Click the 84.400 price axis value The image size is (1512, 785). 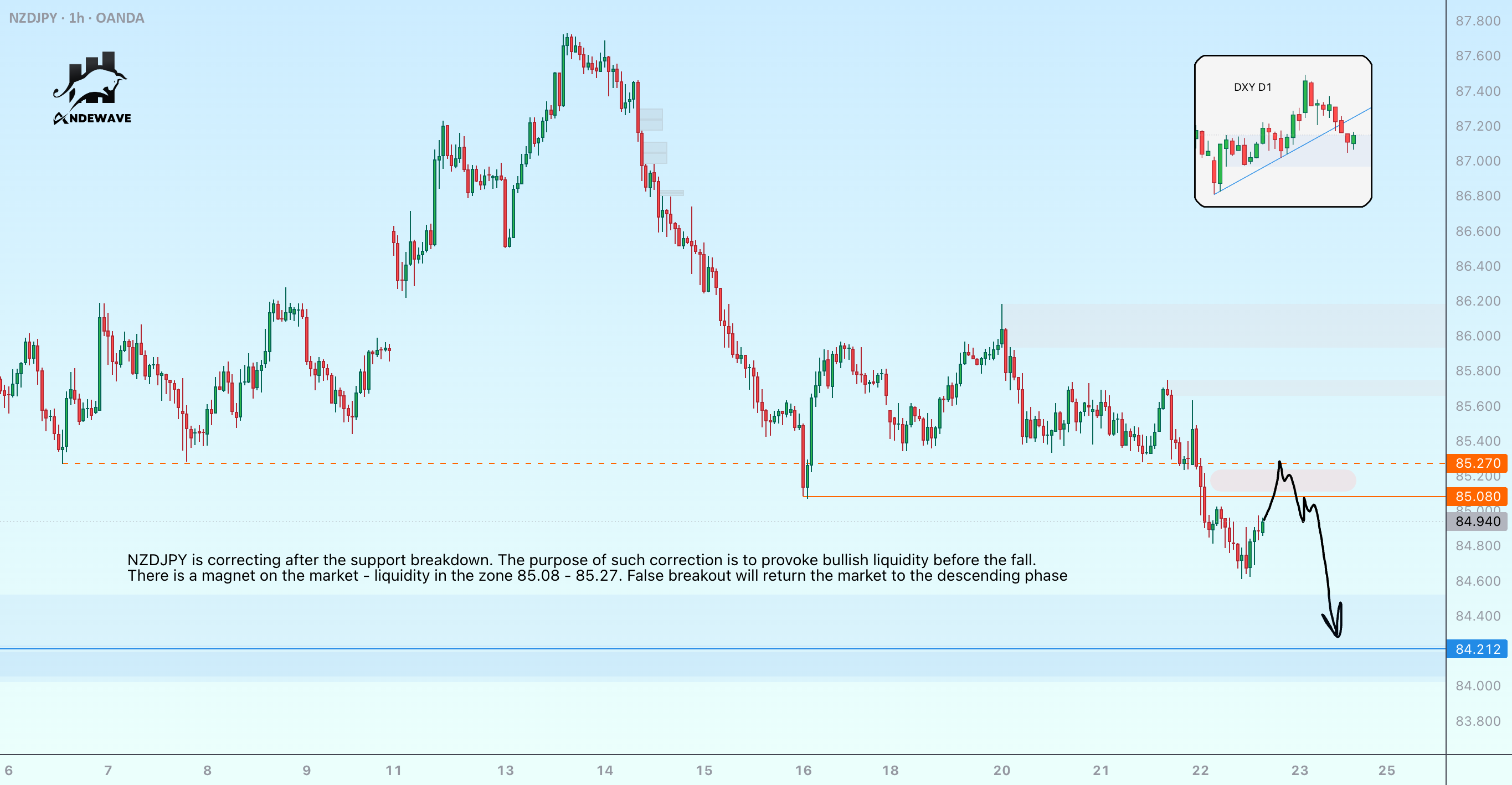[1477, 616]
